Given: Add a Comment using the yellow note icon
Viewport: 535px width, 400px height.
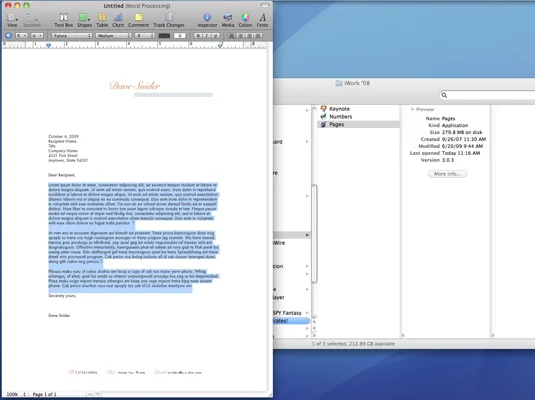Looking at the screenshot, I should [138, 20].
